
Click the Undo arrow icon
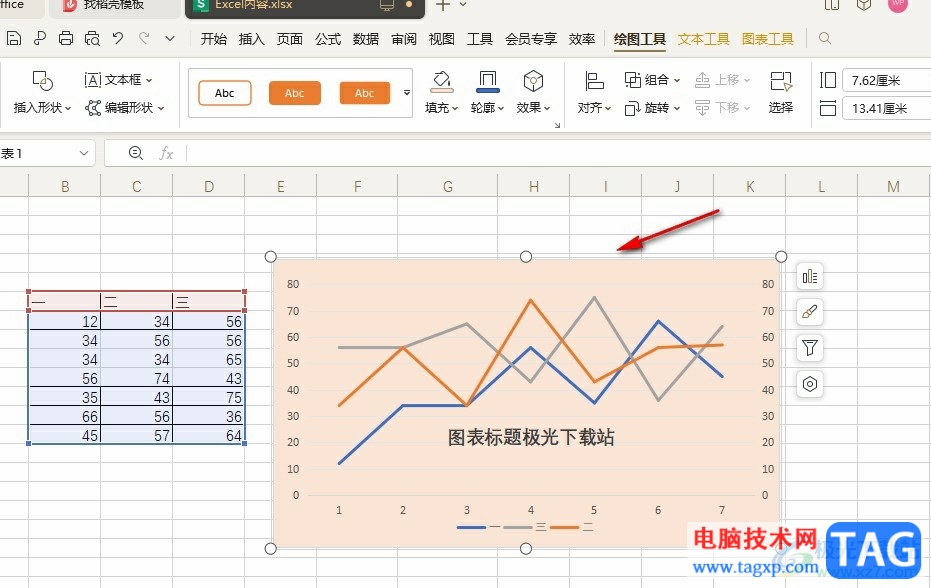click(118, 39)
